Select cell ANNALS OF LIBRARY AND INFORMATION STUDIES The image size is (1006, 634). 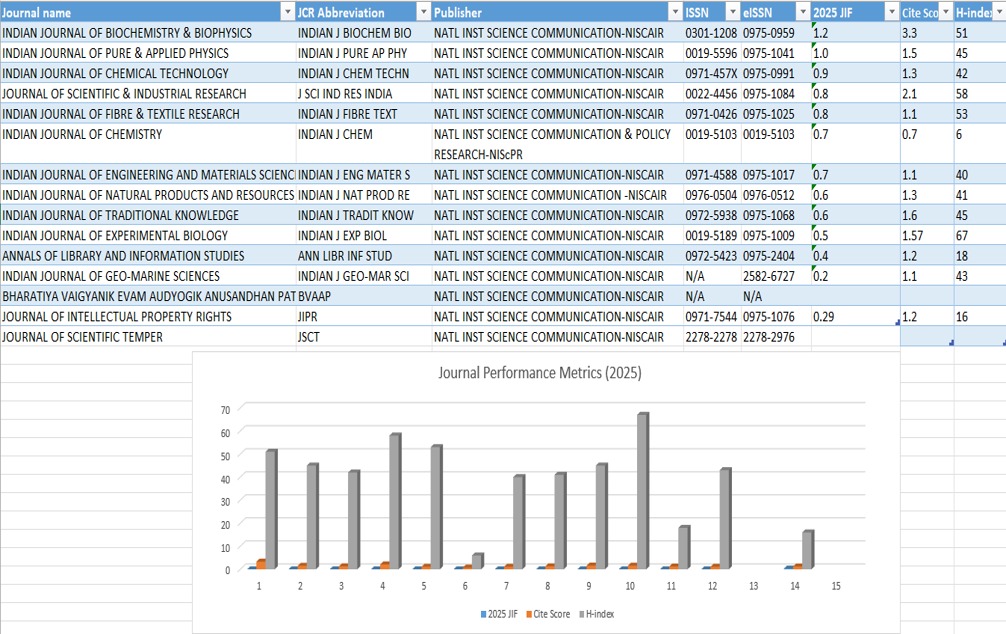(x=148, y=255)
